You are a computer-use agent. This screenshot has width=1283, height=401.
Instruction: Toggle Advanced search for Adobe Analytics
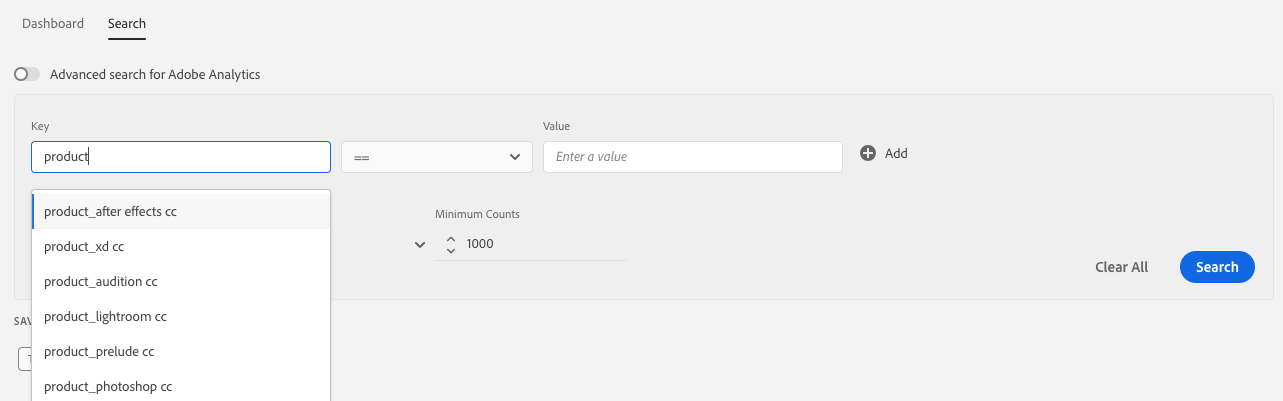[x=27, y=74]
